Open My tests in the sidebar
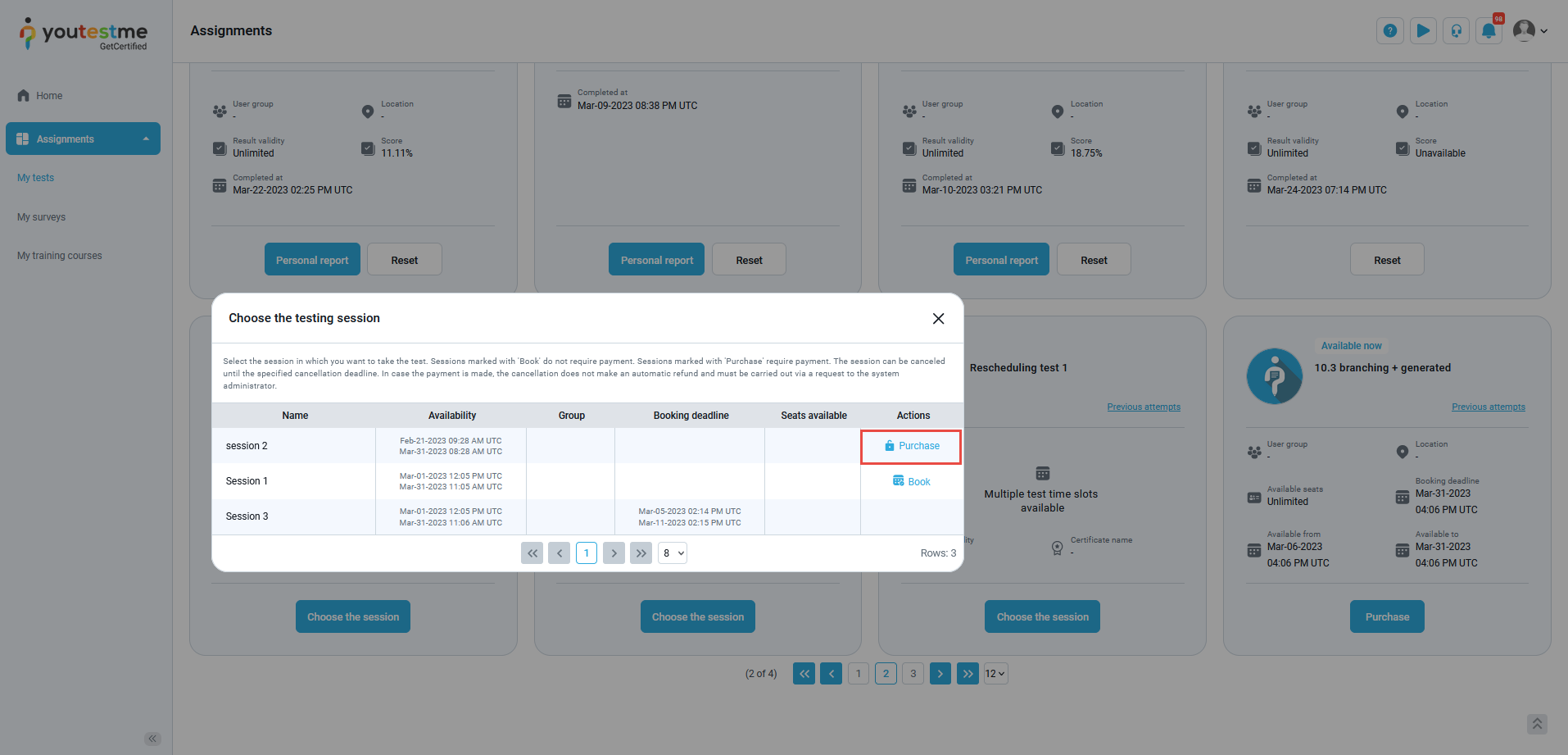This screenshot has width=1568, height=755. [x=35, y=178]
